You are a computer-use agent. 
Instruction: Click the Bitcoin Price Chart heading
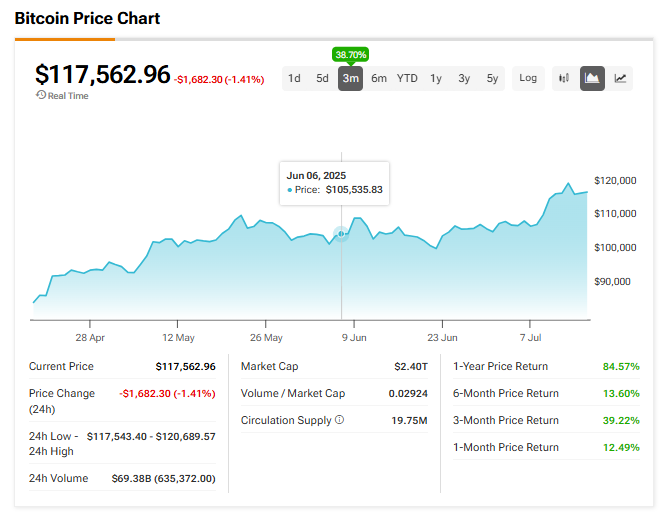coord(88,19)
